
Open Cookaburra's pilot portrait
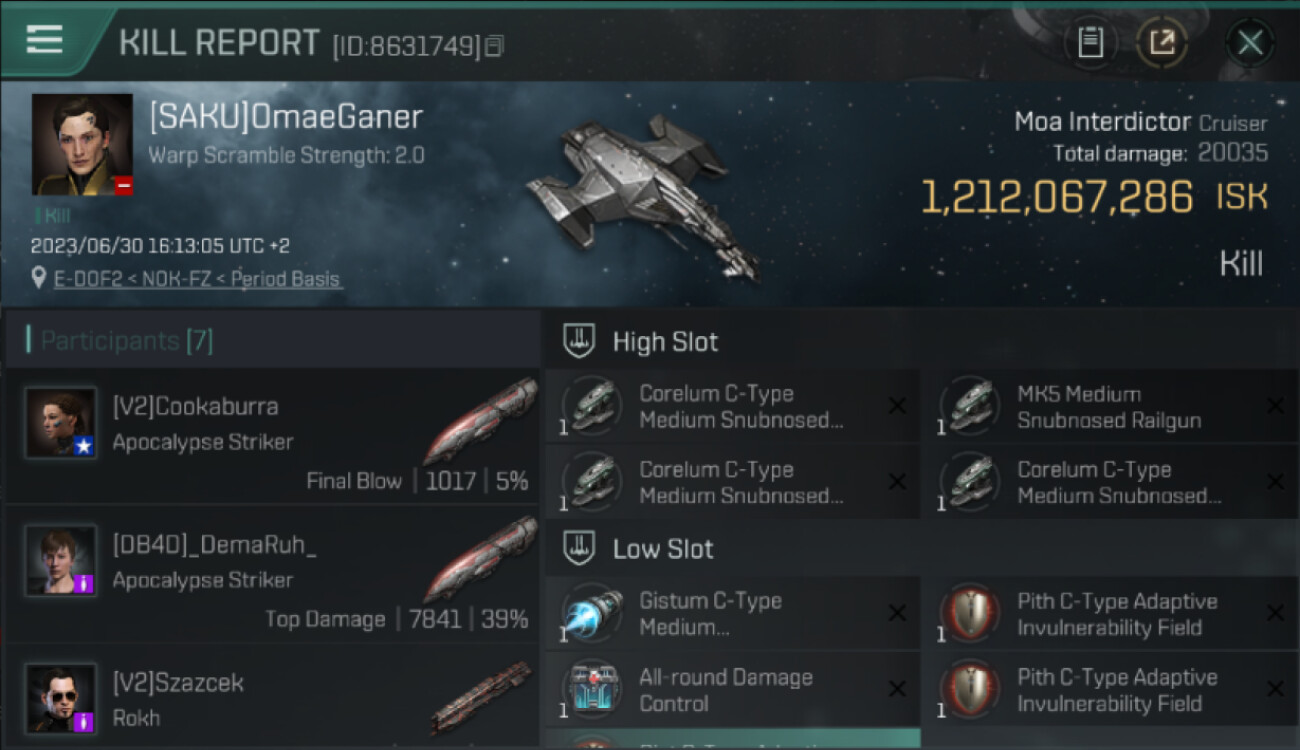(x=61, y=423)
